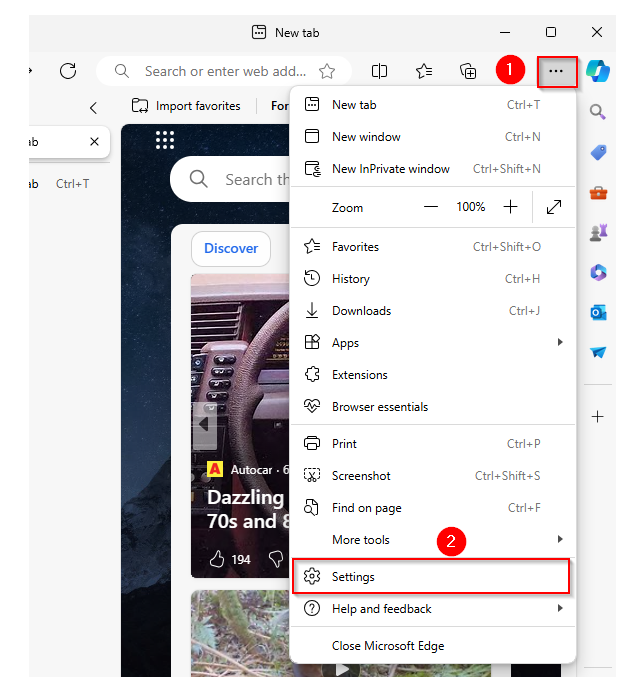Expand the More tools submenu

(x=560, y=539)
